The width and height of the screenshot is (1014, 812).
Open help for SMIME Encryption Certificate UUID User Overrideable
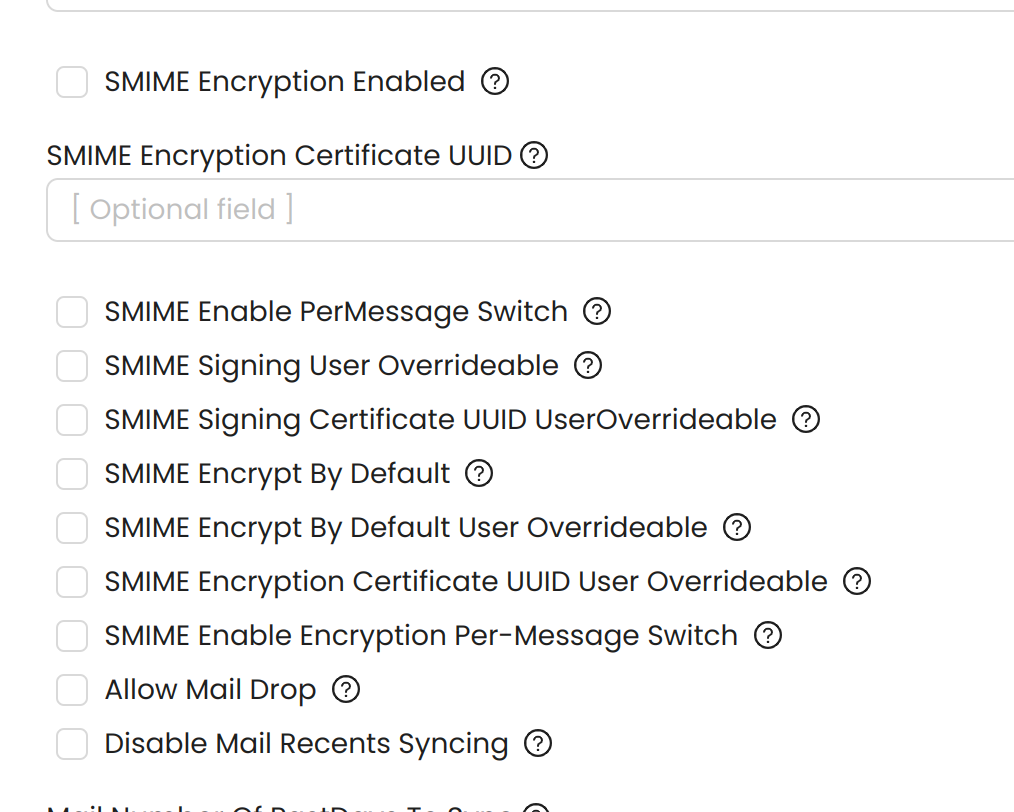coord(857,581)
